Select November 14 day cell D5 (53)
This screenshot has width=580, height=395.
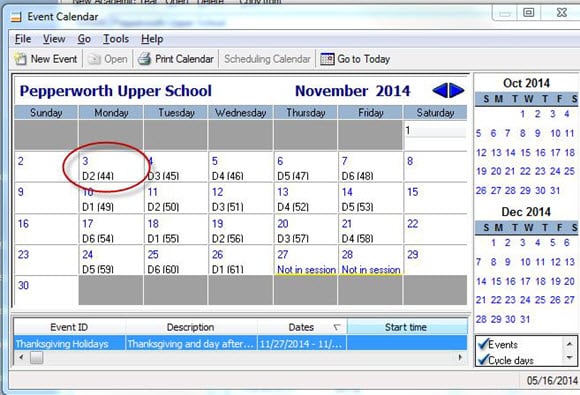(370, 198)
